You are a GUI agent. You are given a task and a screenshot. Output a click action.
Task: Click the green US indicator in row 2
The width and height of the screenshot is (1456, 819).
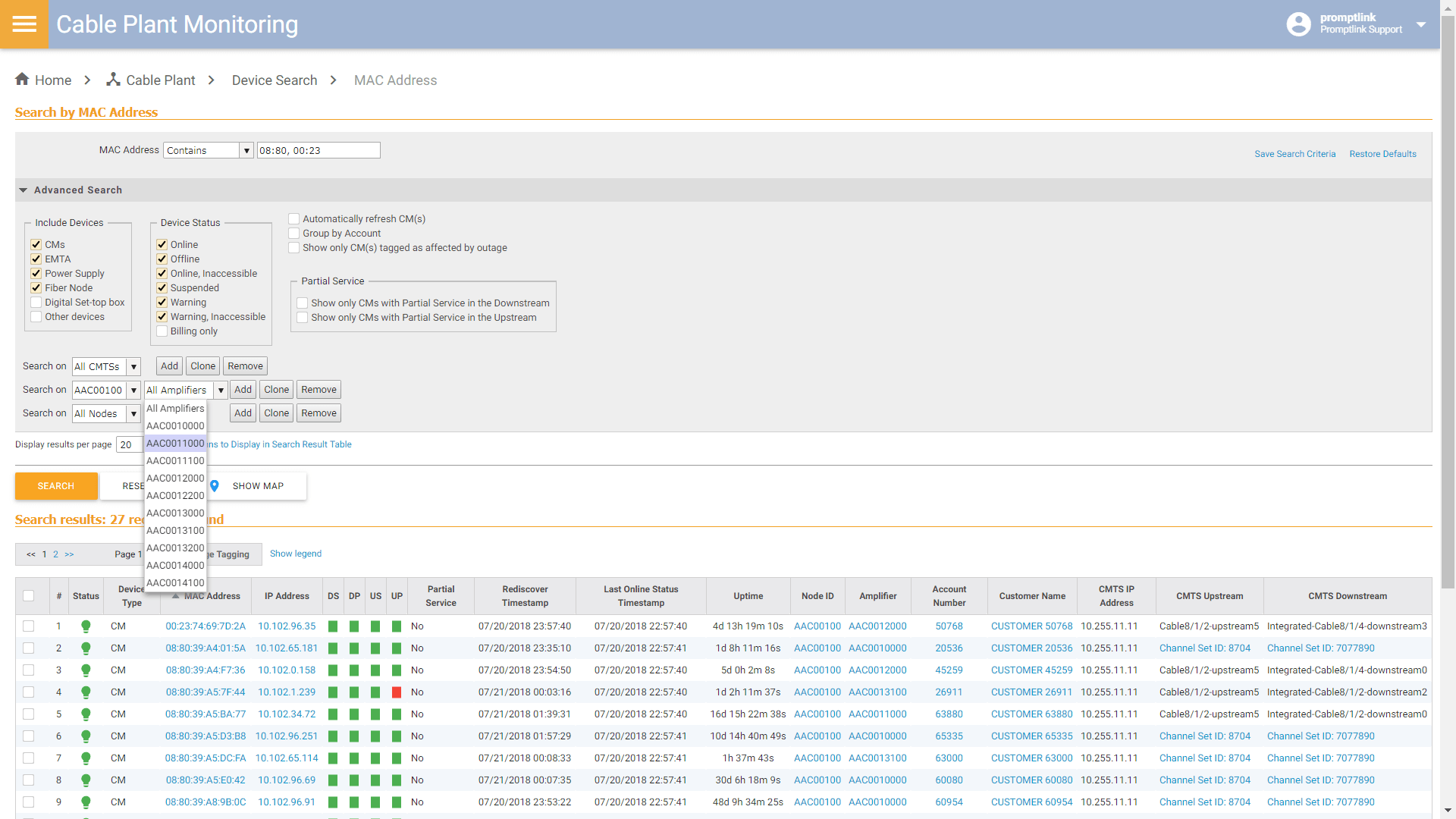[375, 648]
